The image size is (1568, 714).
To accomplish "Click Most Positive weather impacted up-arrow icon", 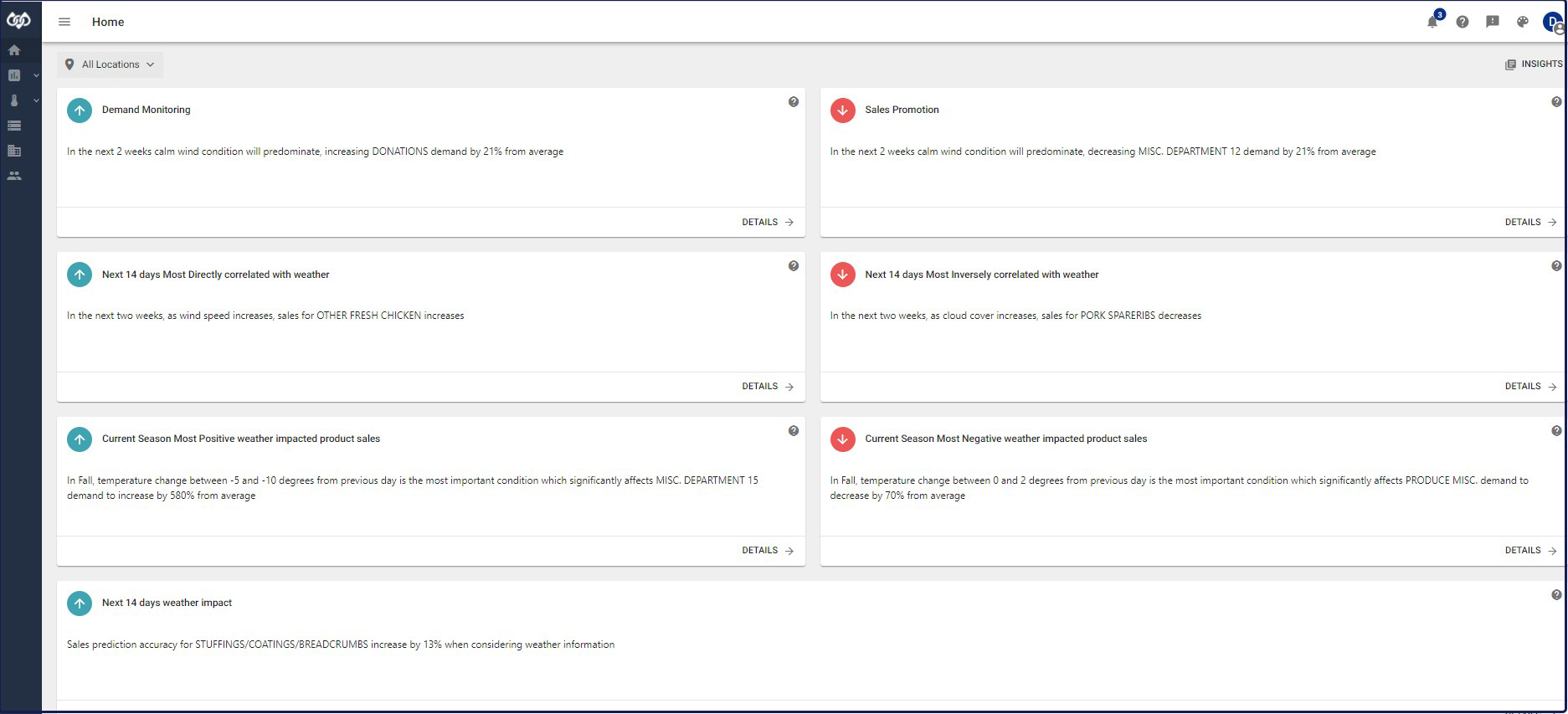I will point(80,439).
